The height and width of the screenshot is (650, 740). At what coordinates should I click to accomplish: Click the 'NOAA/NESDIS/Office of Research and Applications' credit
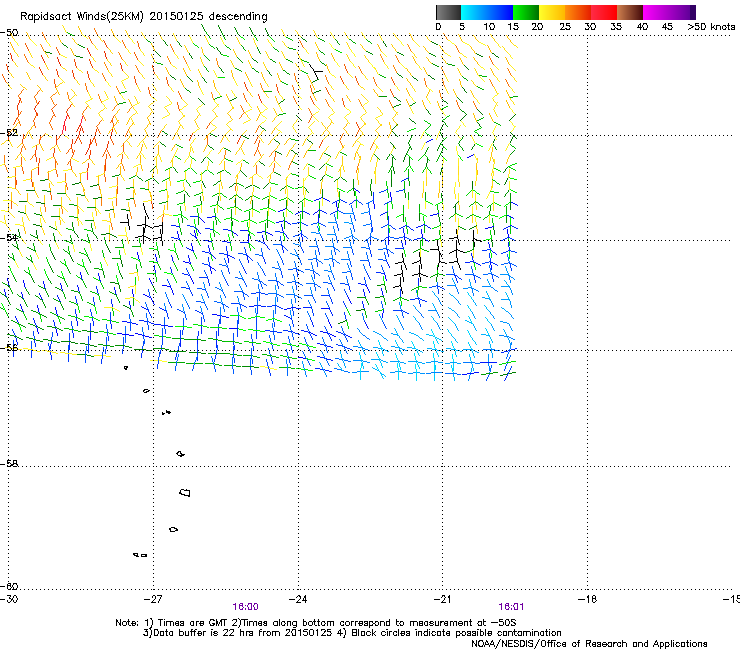pos(589,644)
